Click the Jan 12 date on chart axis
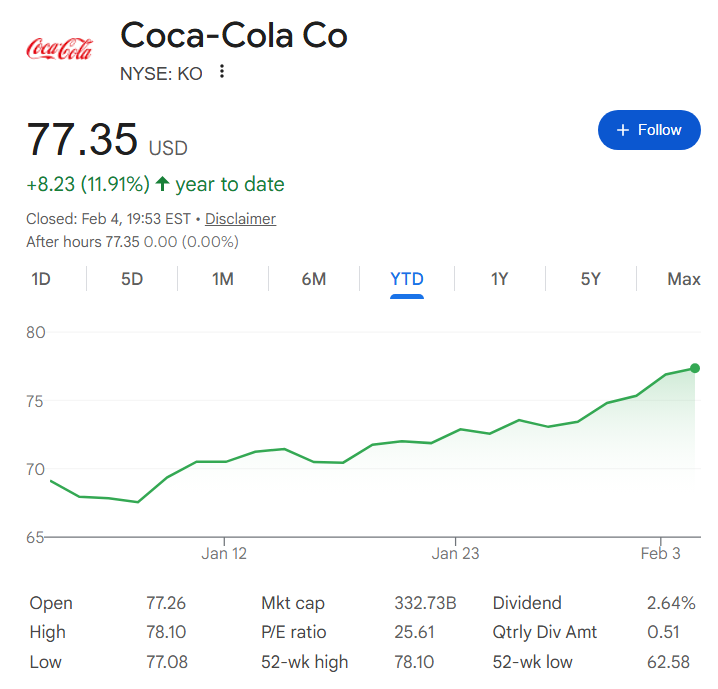This screenshot has width=718, height=689. (224, 554)
